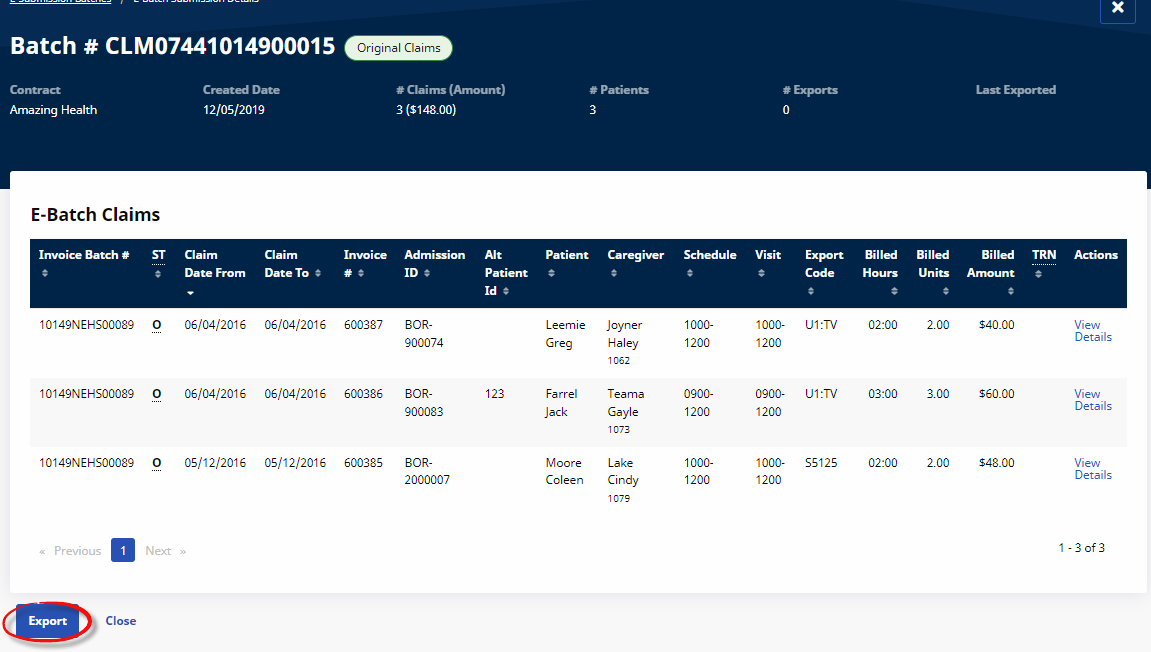Sort table by ST column
The image size is (1151, 652).
click(x=158, y=256)
